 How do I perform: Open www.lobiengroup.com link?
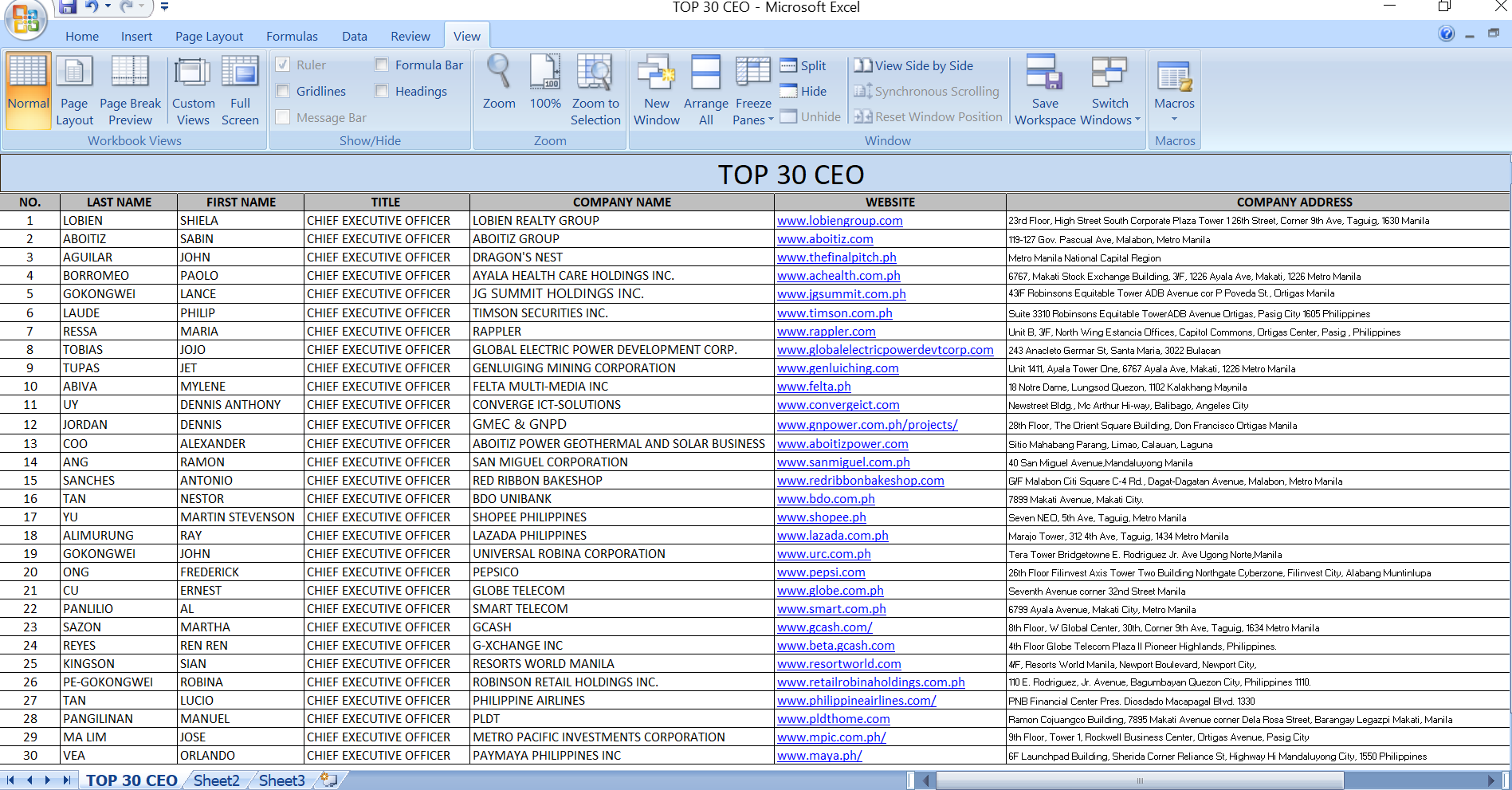click(x=840, y=221)
